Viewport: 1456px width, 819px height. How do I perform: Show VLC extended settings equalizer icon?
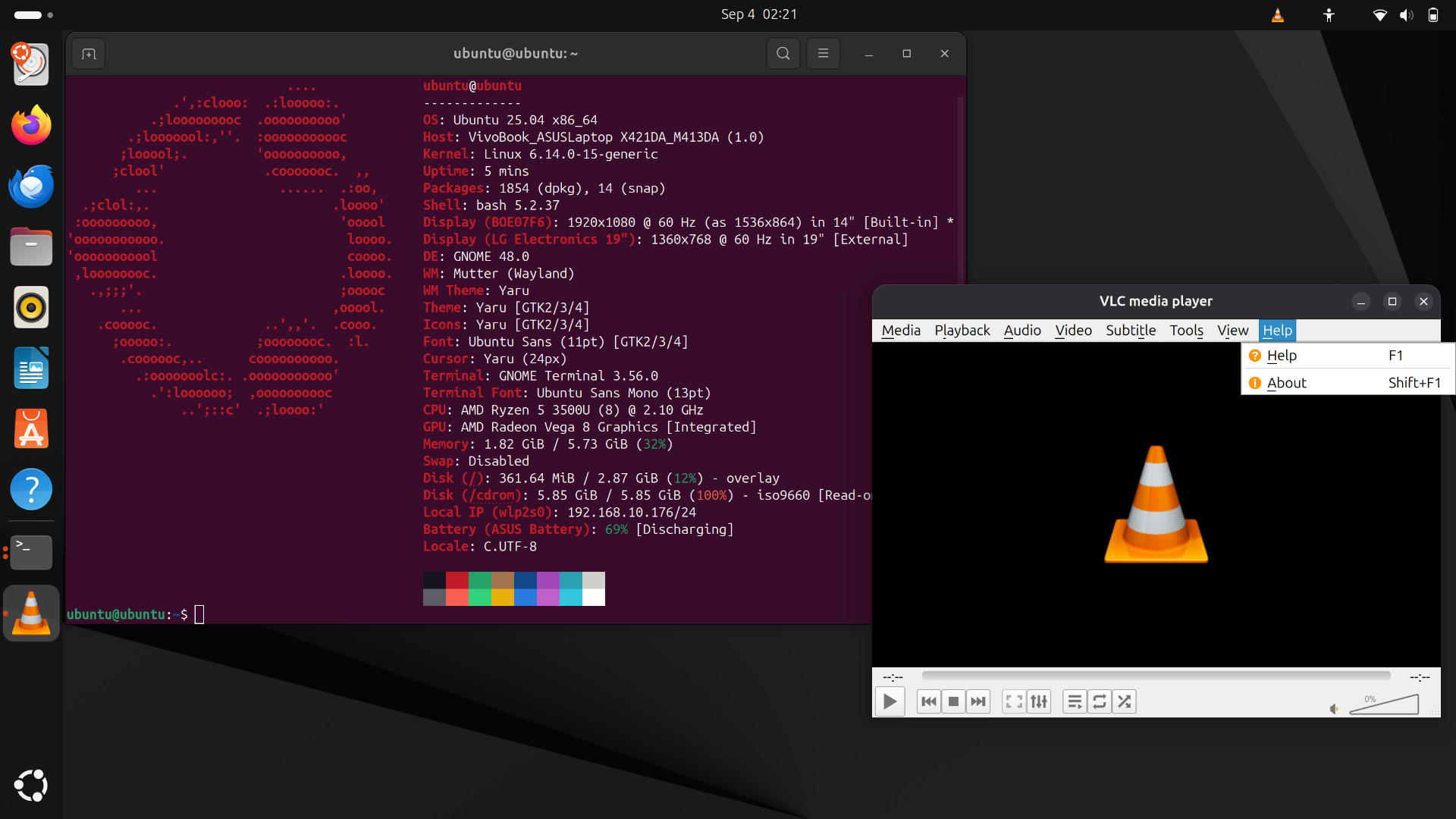[1039, 701]
